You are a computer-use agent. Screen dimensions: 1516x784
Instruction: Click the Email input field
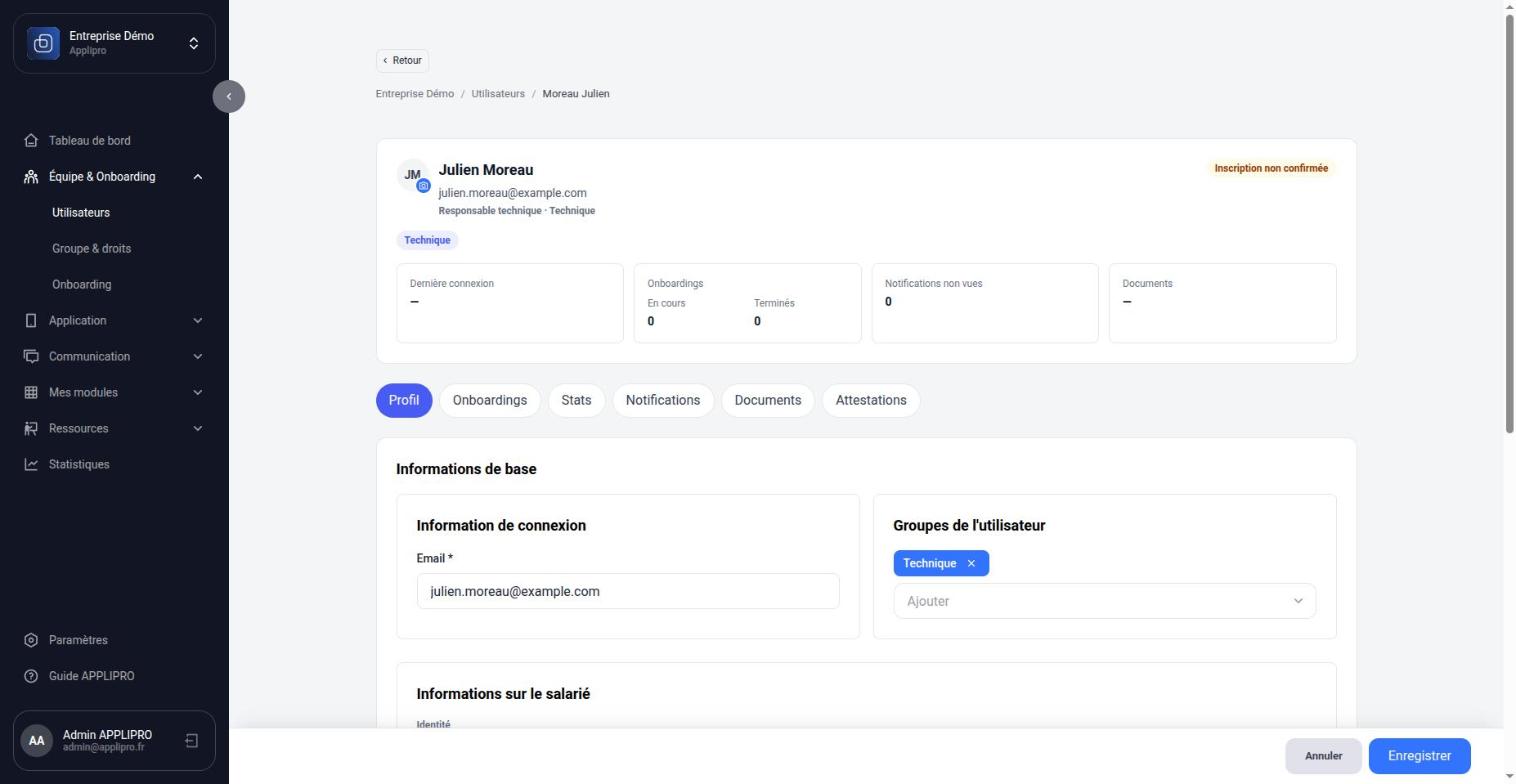[628, 592]
